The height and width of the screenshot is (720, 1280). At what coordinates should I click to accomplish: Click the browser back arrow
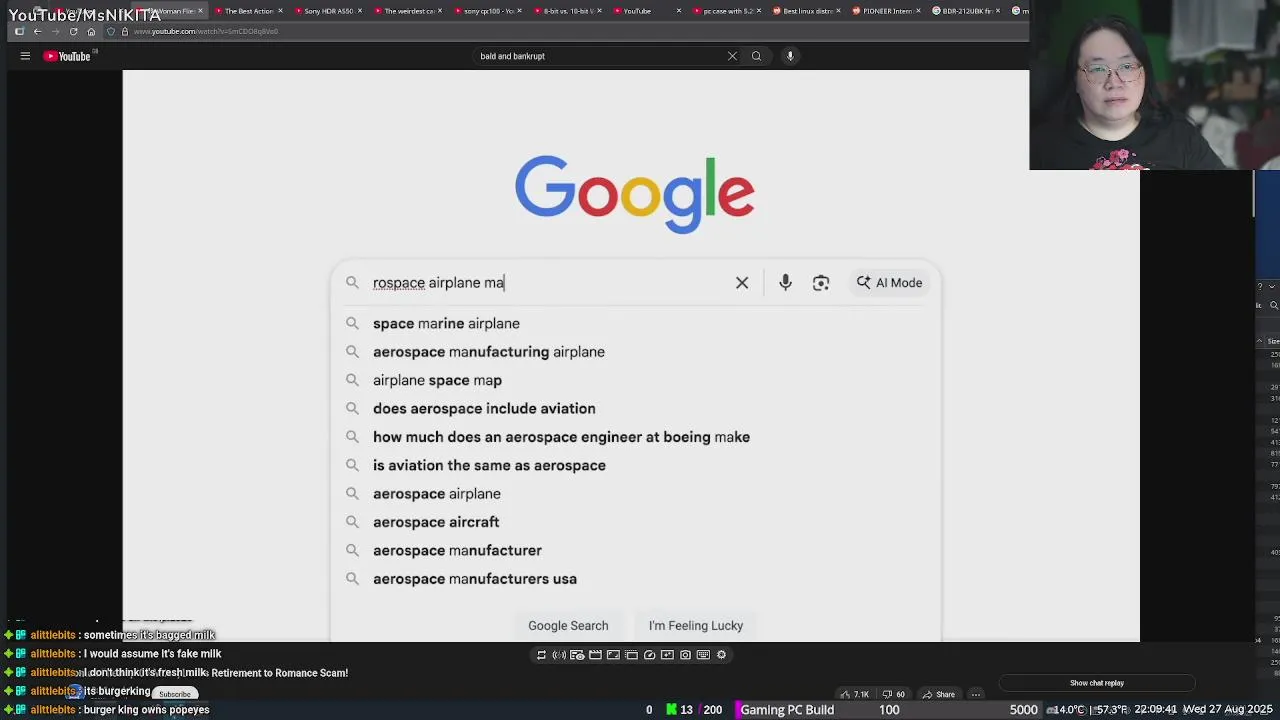(x=37, y=31)
